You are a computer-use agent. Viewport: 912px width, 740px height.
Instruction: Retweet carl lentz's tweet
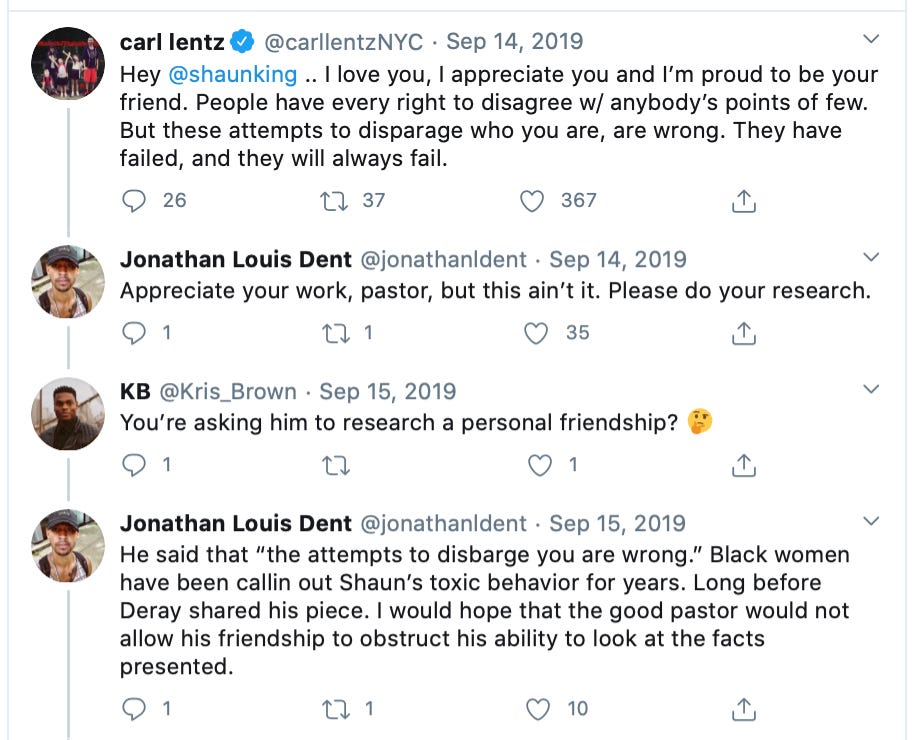333,201
